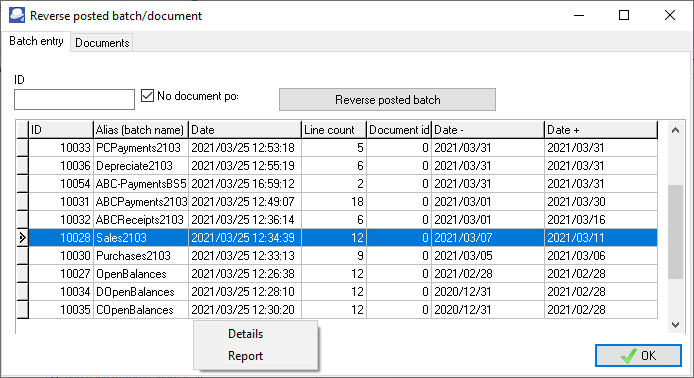Select the COpenBalances batch name
The height and width of the screenshot is (378, 694).
(x=141, y=310)
